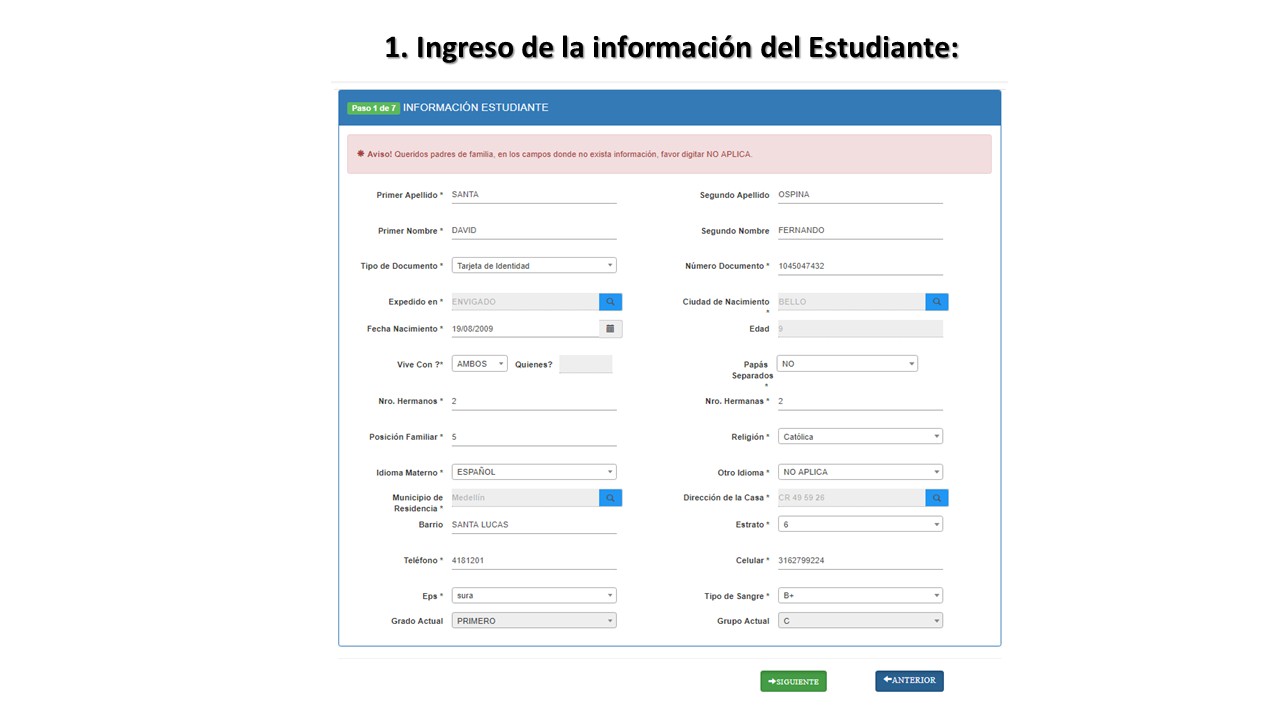The image size is (1280, 720).
Task: Click search icon for Municipio de Residencia
Action: tap(610, 498)
